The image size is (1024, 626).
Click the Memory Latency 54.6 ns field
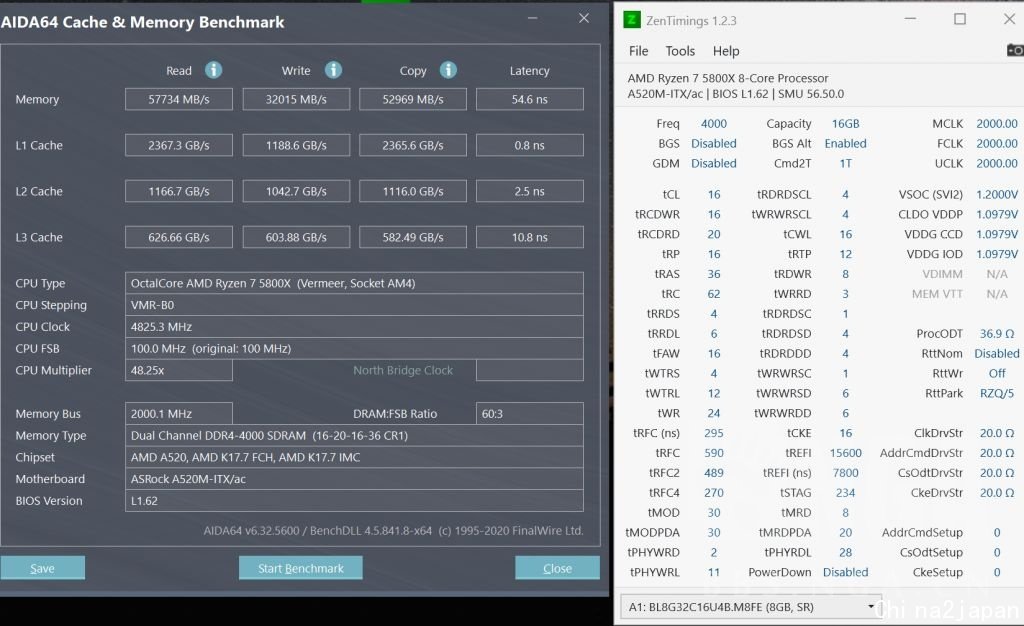(x=529, y=100)
